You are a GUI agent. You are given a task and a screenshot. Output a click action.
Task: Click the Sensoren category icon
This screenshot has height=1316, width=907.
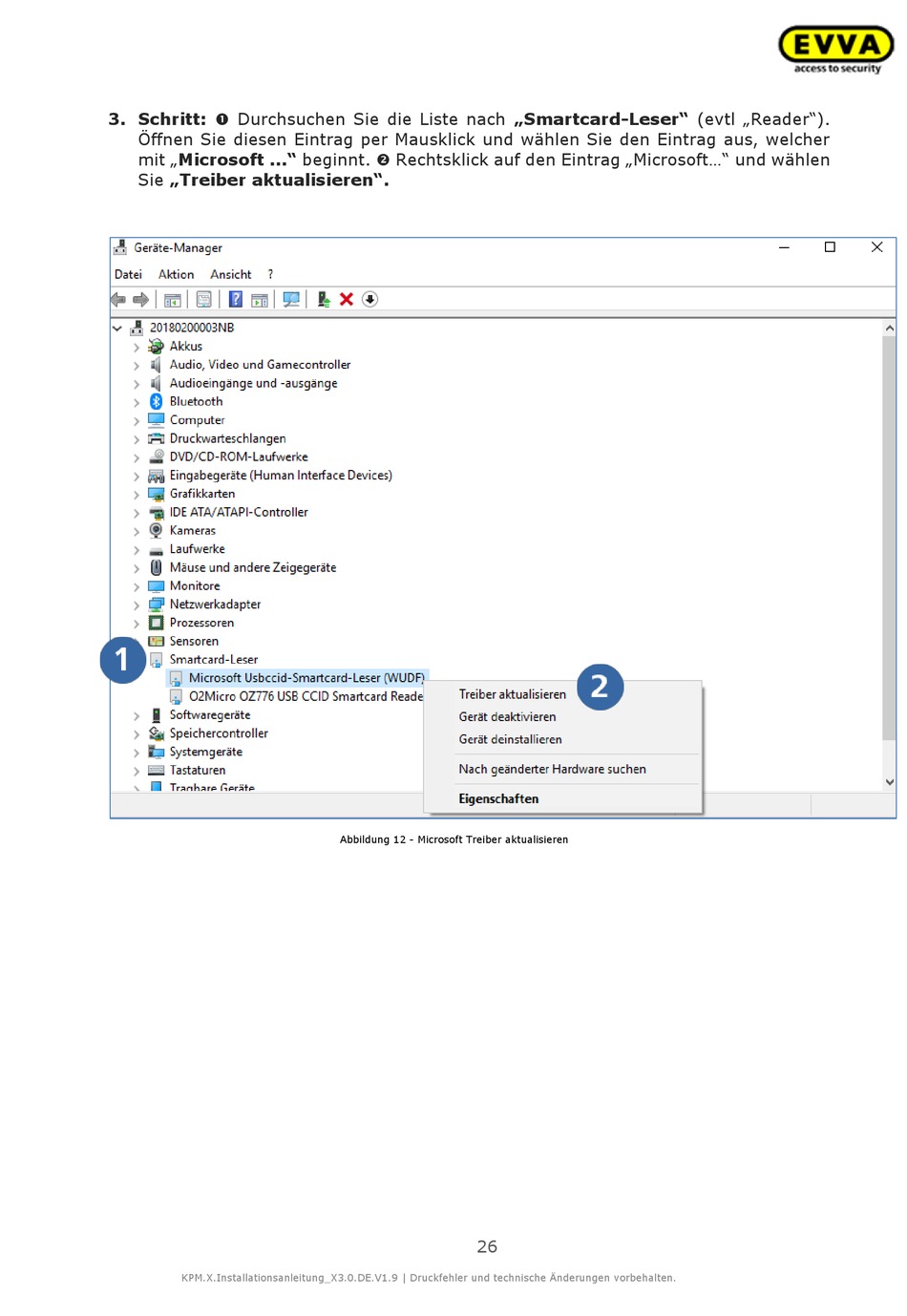(x=157, y=642)
